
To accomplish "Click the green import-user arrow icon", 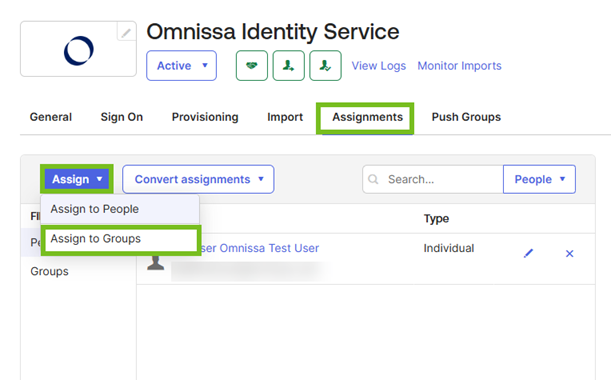I will pyautogui.click(x=288, y=65).
